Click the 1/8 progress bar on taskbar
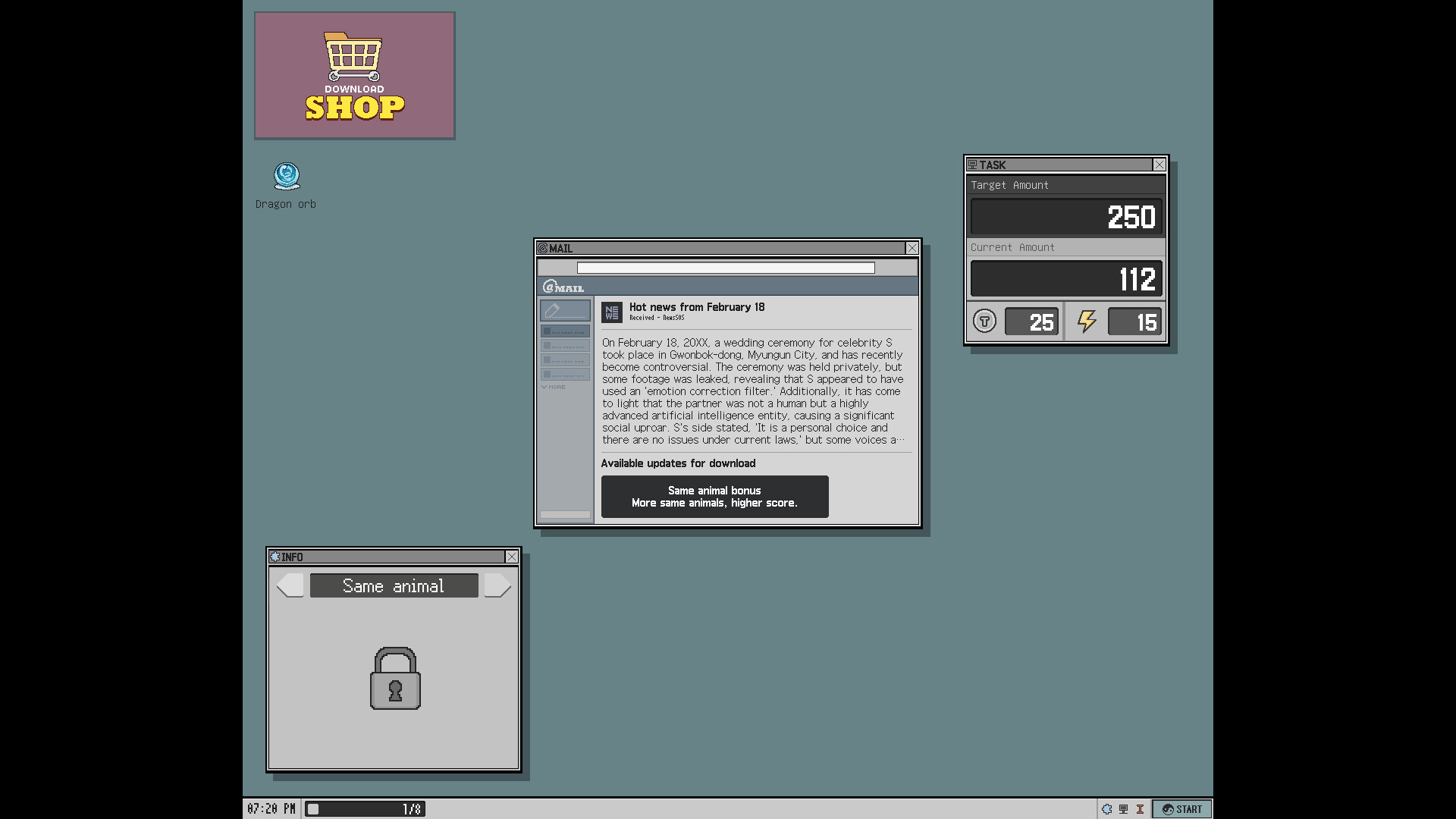1456x819 pixels. 365,809
